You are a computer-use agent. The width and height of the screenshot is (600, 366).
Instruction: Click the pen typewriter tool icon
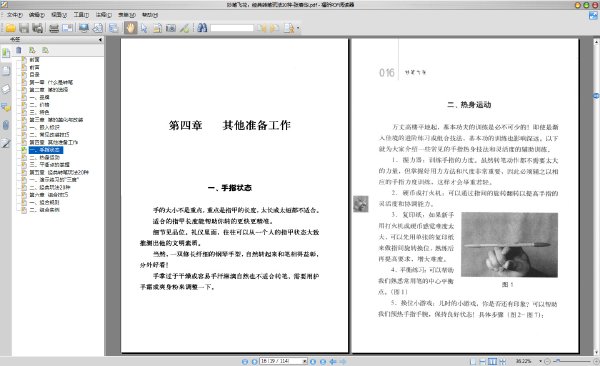pyautogui.click(x=185, y=28)
